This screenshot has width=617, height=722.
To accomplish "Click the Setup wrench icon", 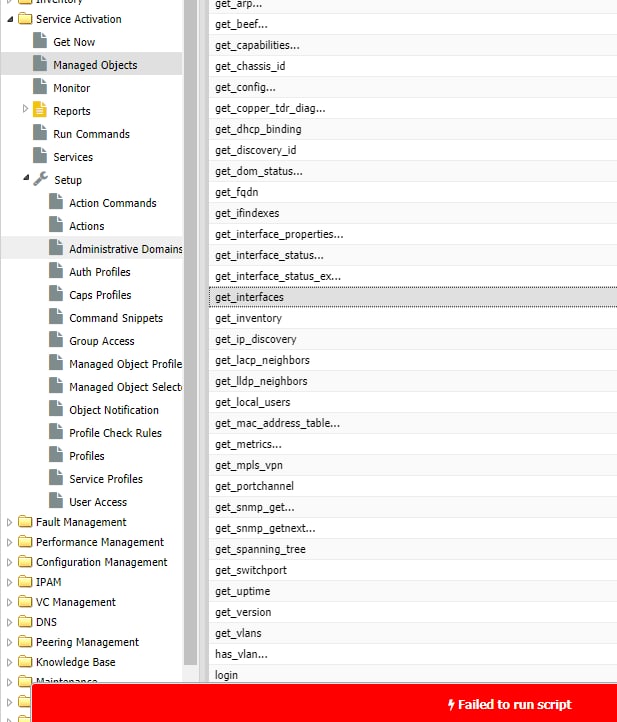I will pos(41,179).
